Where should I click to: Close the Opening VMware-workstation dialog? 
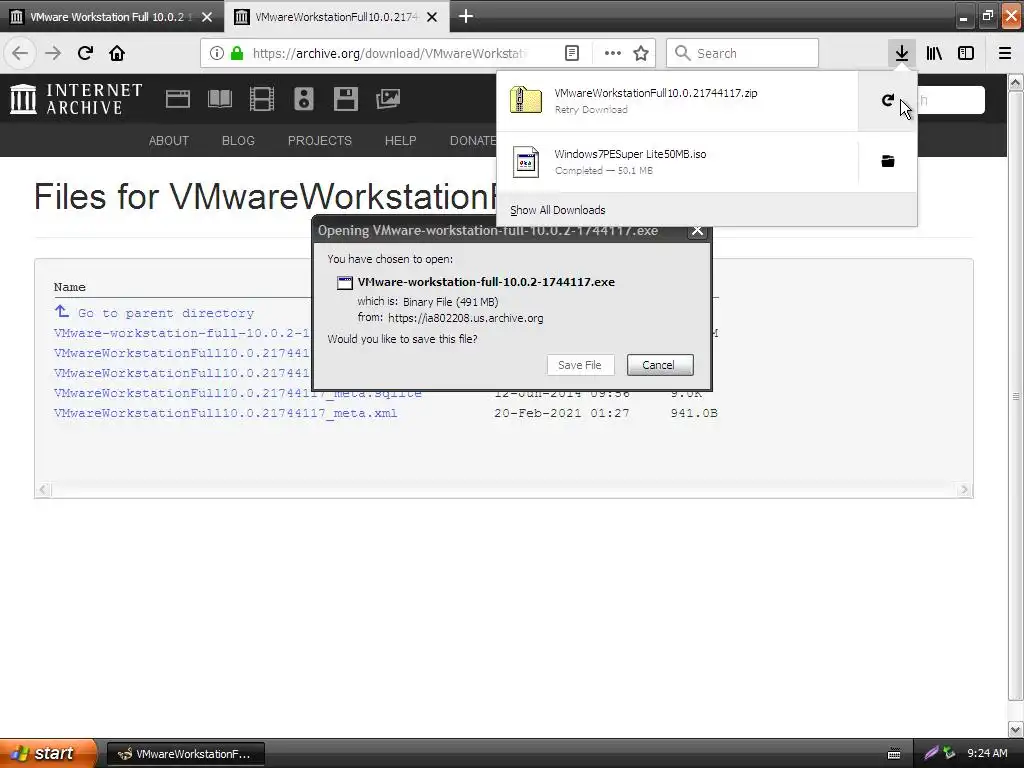pyautogui.click(x=697, y=231)
